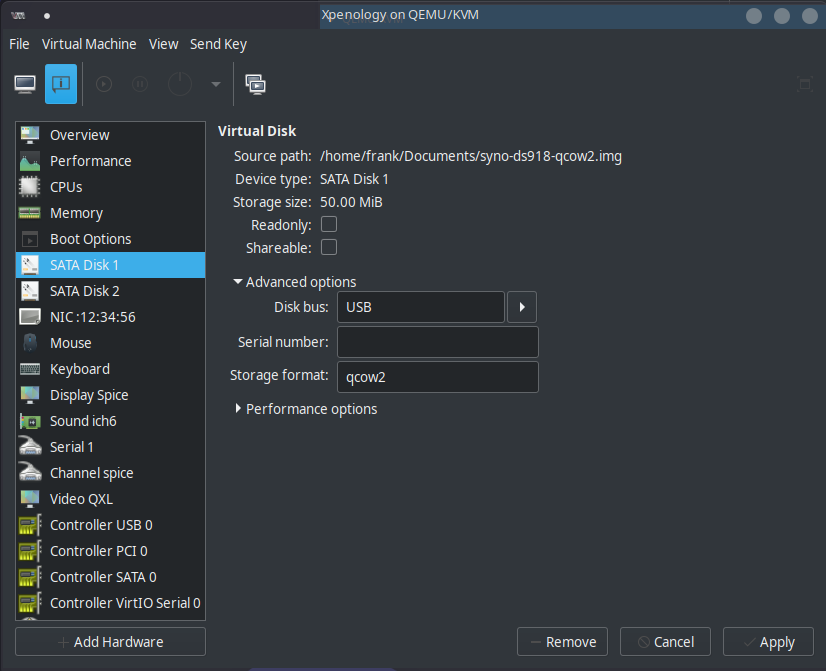Open the Virtual Machine menu
The height and width of the screenshot is (671, 826).
(89, 44)
